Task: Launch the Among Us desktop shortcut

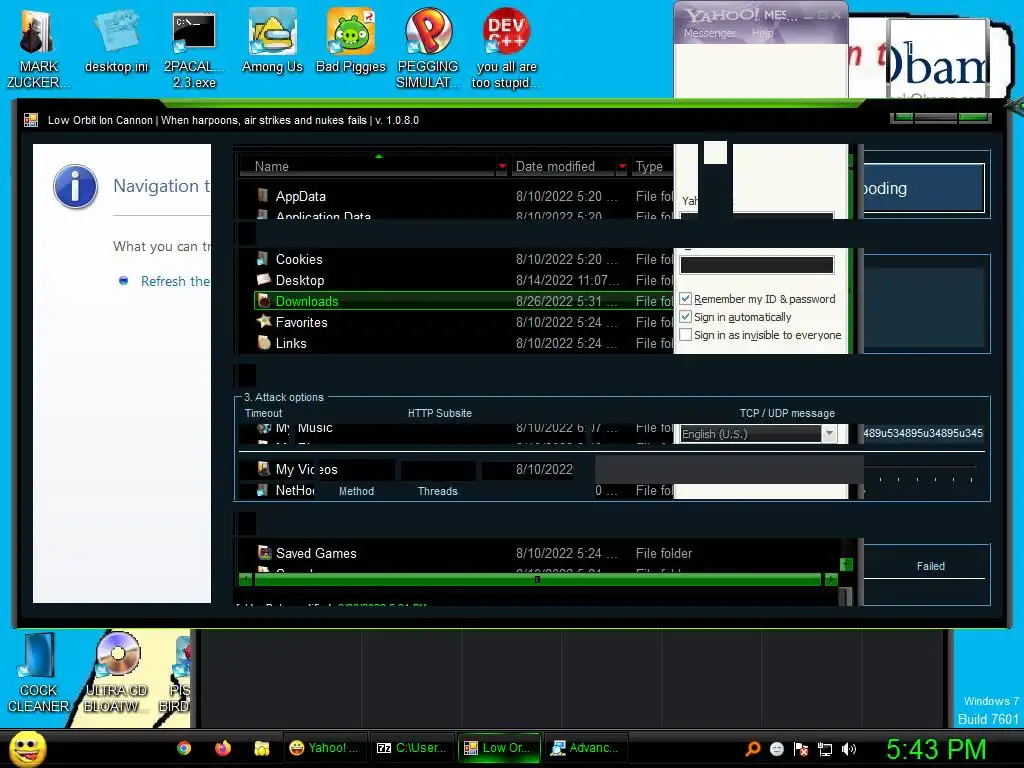Action: pos(272,42)
